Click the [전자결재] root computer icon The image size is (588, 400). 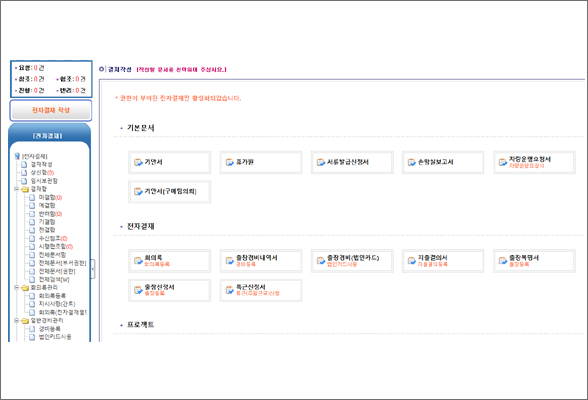[x=17, y=156]
